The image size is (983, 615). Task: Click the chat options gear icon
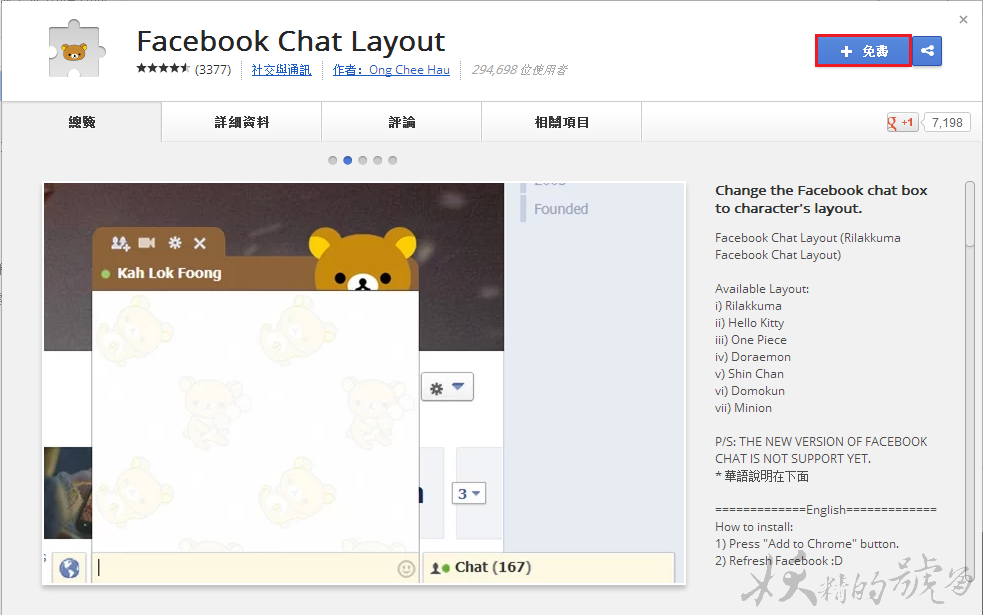pyautogui.click(x=175, y=243)
